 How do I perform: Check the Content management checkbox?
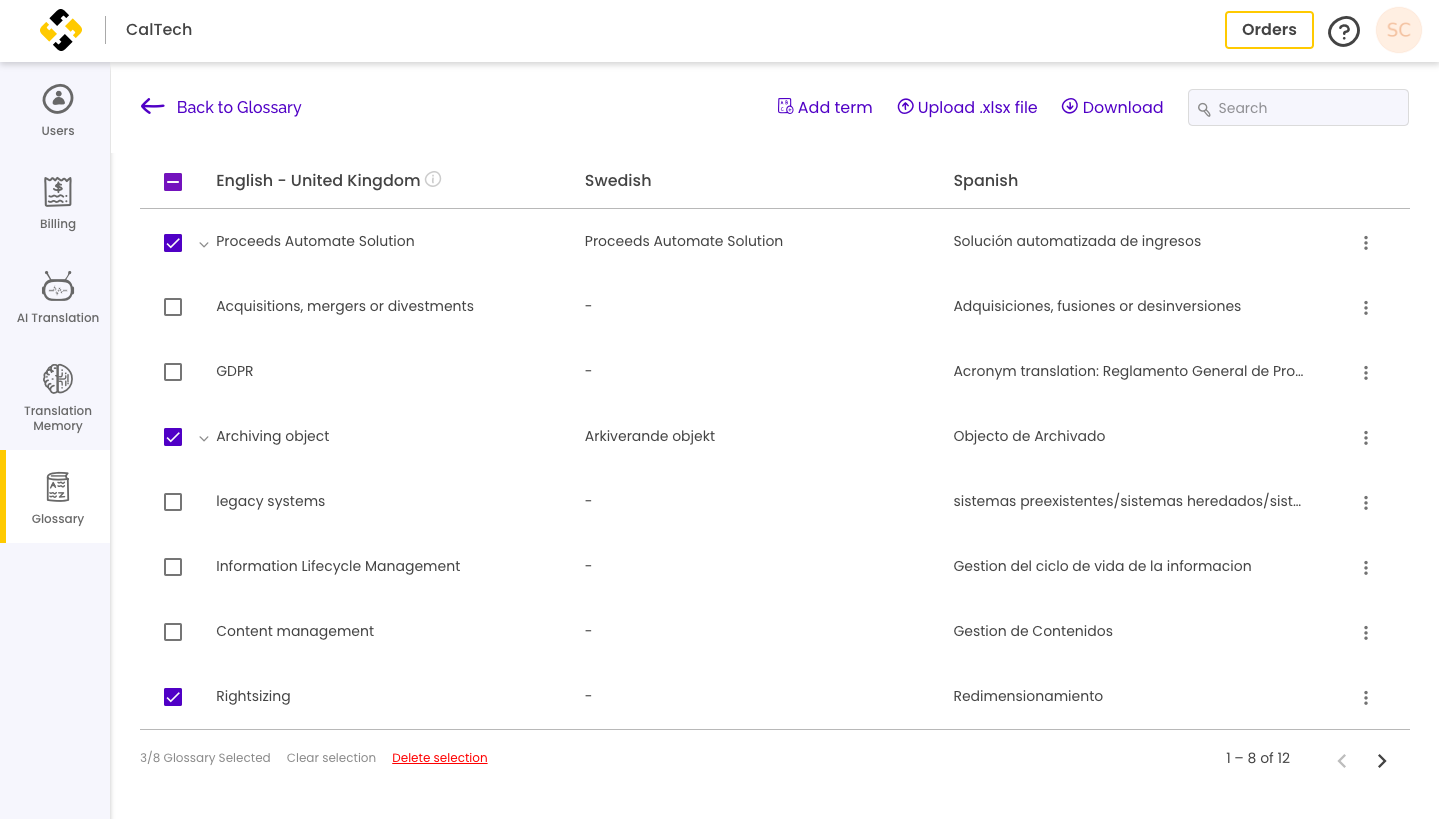point(173,632)
